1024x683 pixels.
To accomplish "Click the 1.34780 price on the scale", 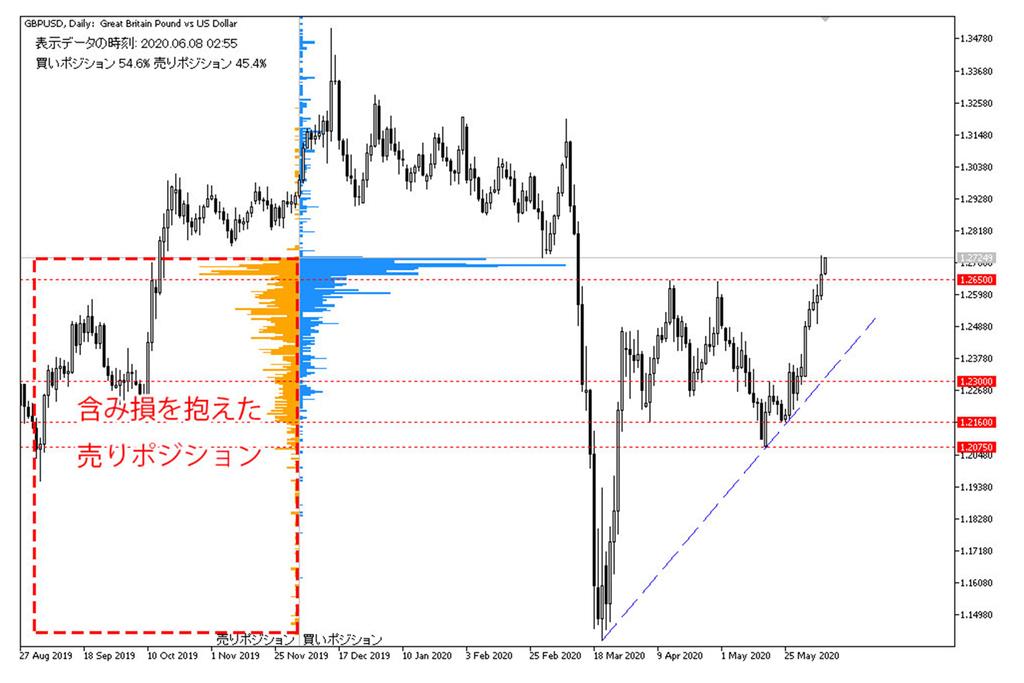I will point(977,39).
